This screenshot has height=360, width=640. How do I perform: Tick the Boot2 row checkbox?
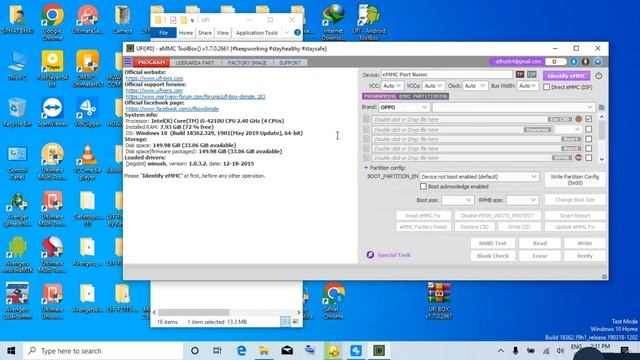(589, 148)
